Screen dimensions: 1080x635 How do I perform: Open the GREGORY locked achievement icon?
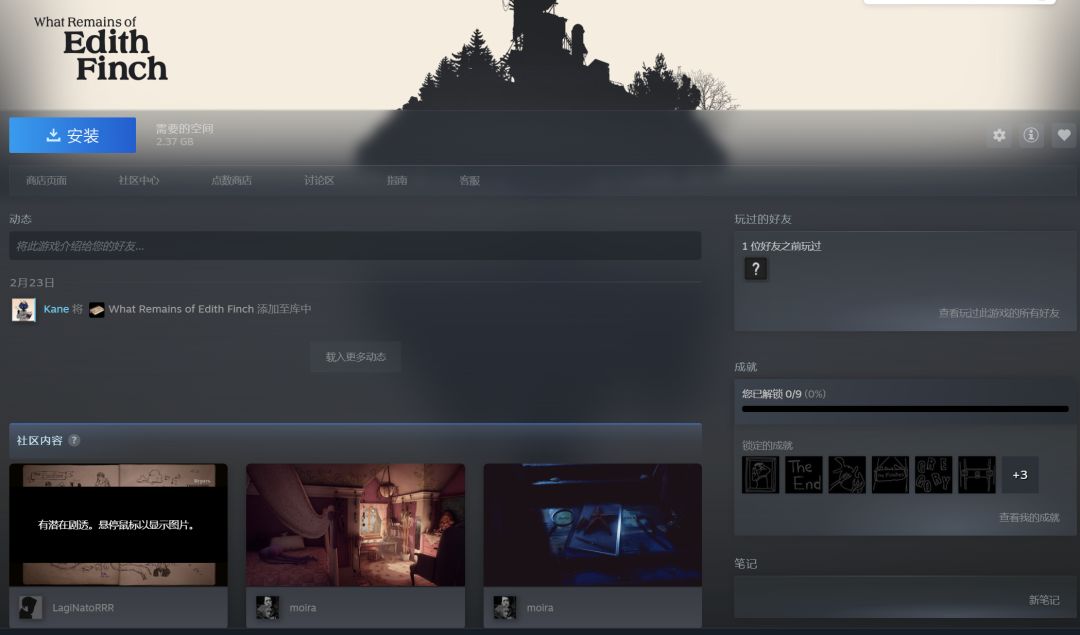(x=933, y=475)
